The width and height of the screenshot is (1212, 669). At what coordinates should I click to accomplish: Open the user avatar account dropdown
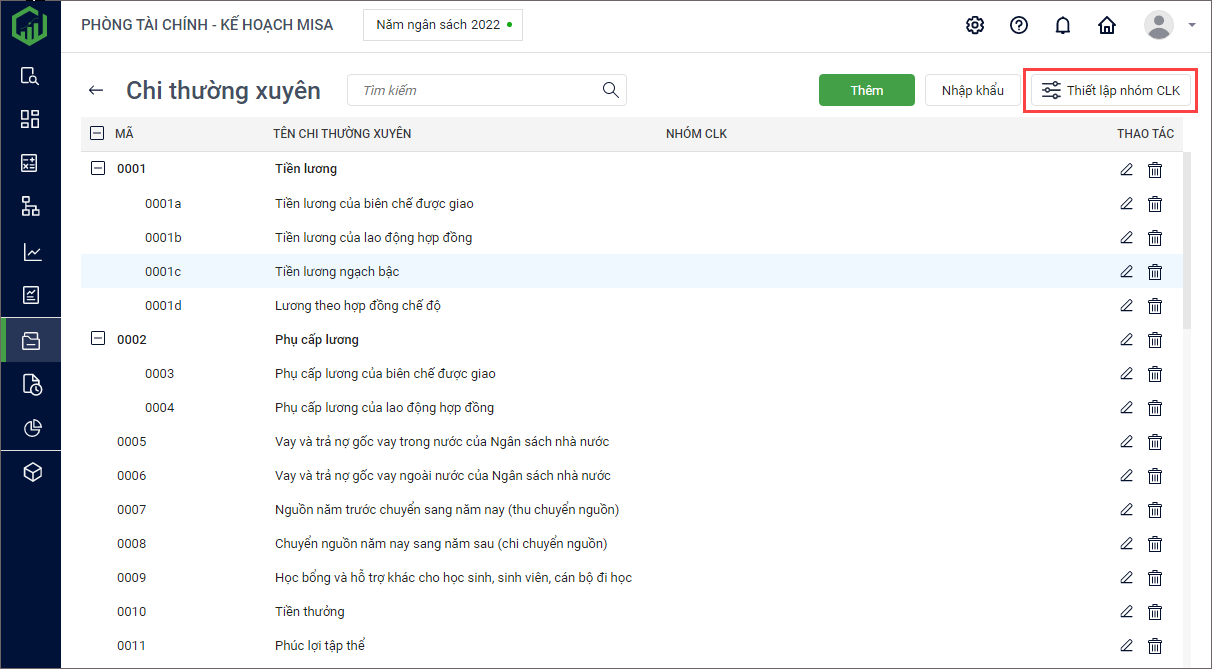(1169, 26)
